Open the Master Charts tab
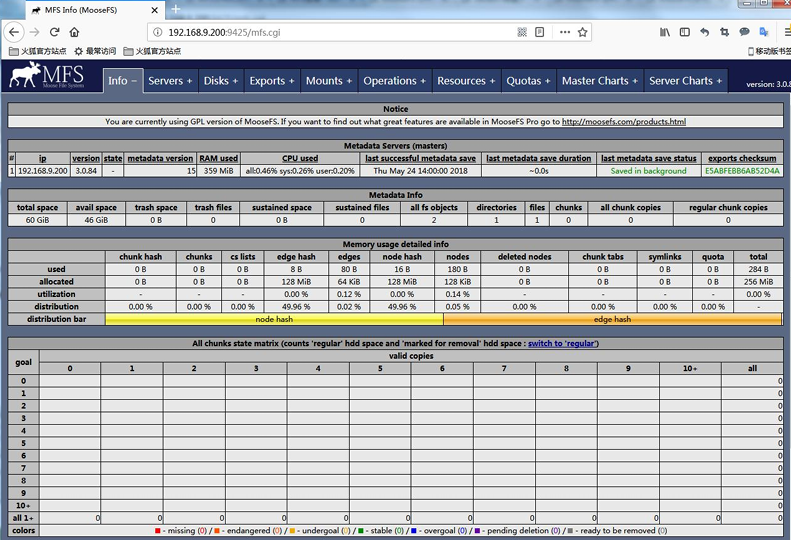The width and height of the screenshot is (791, 540). click(600, 81)
